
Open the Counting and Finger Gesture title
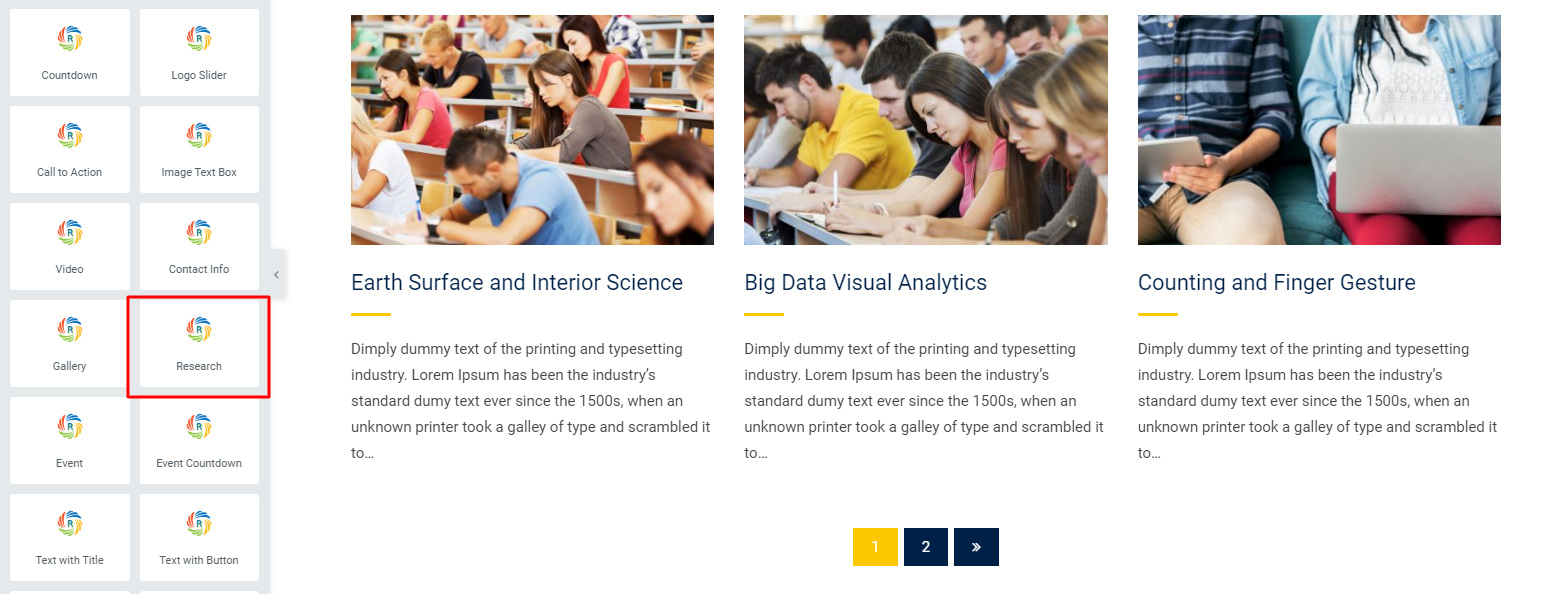coord(1277,283)
